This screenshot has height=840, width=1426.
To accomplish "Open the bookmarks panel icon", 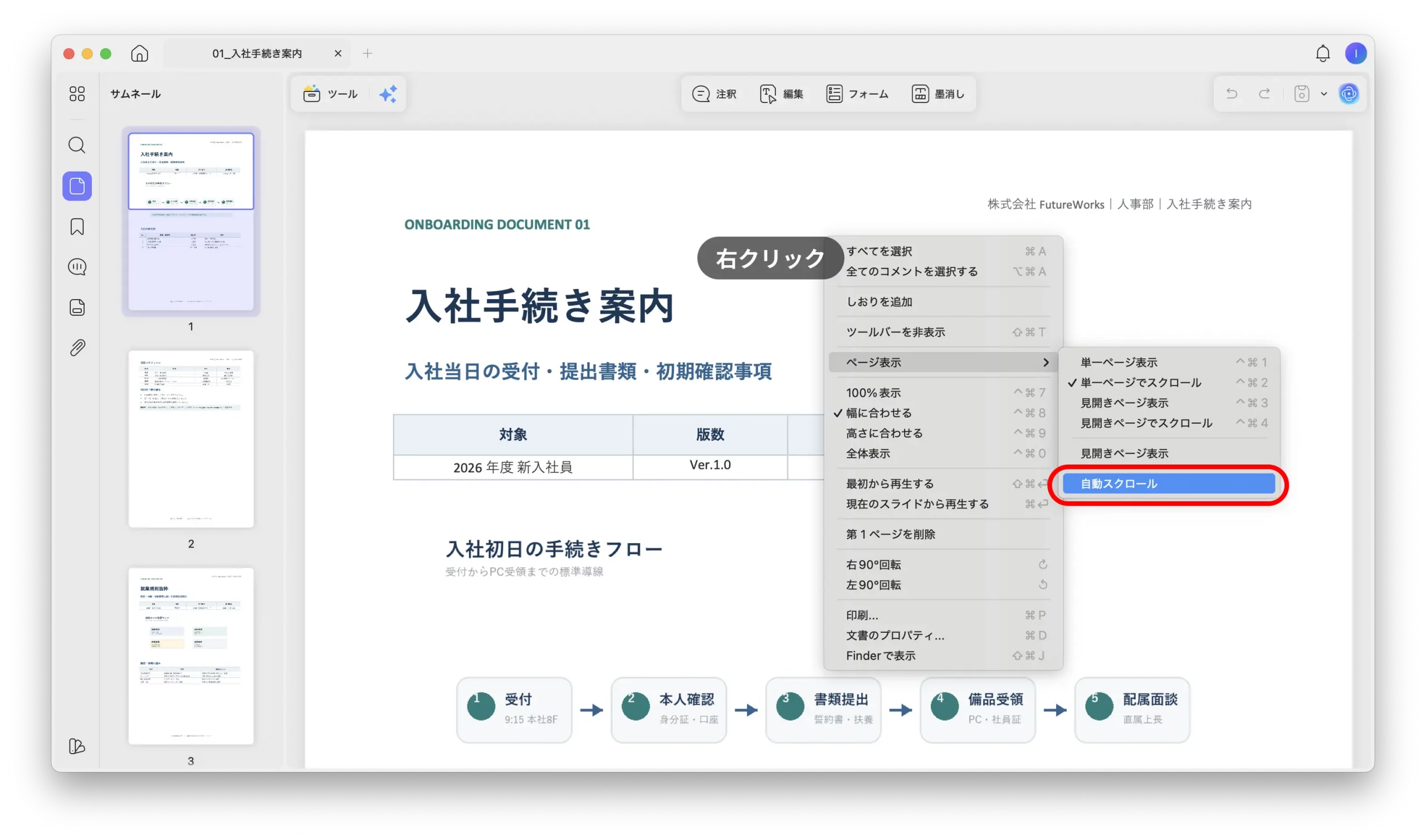I will coord(77,227).
